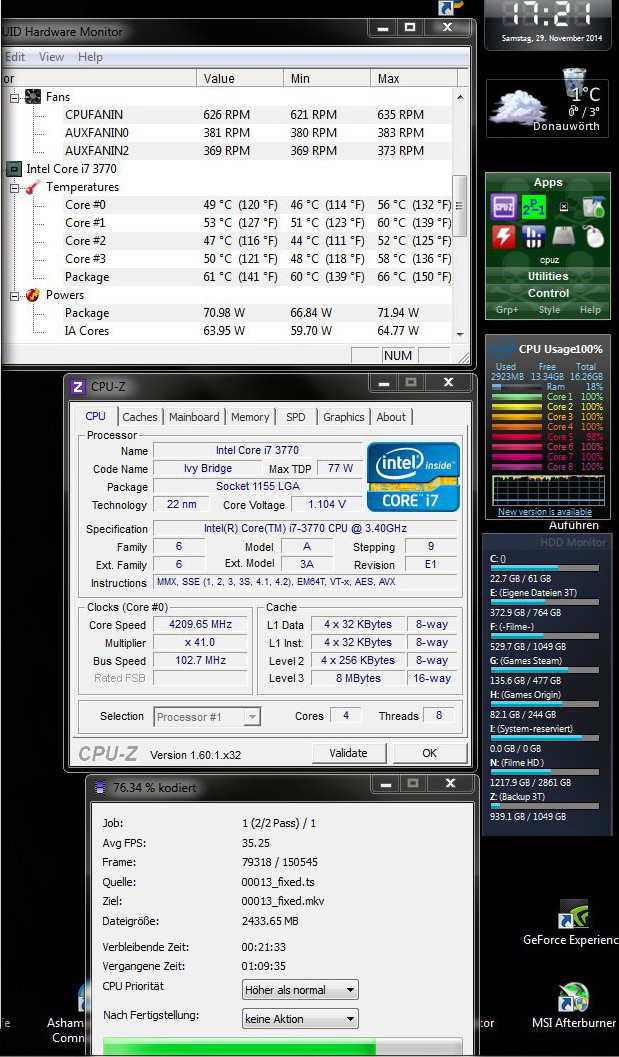Viewport: 619px width, 1057px height.
Task: Click the Powers flame icon
Action: [33, 295]
